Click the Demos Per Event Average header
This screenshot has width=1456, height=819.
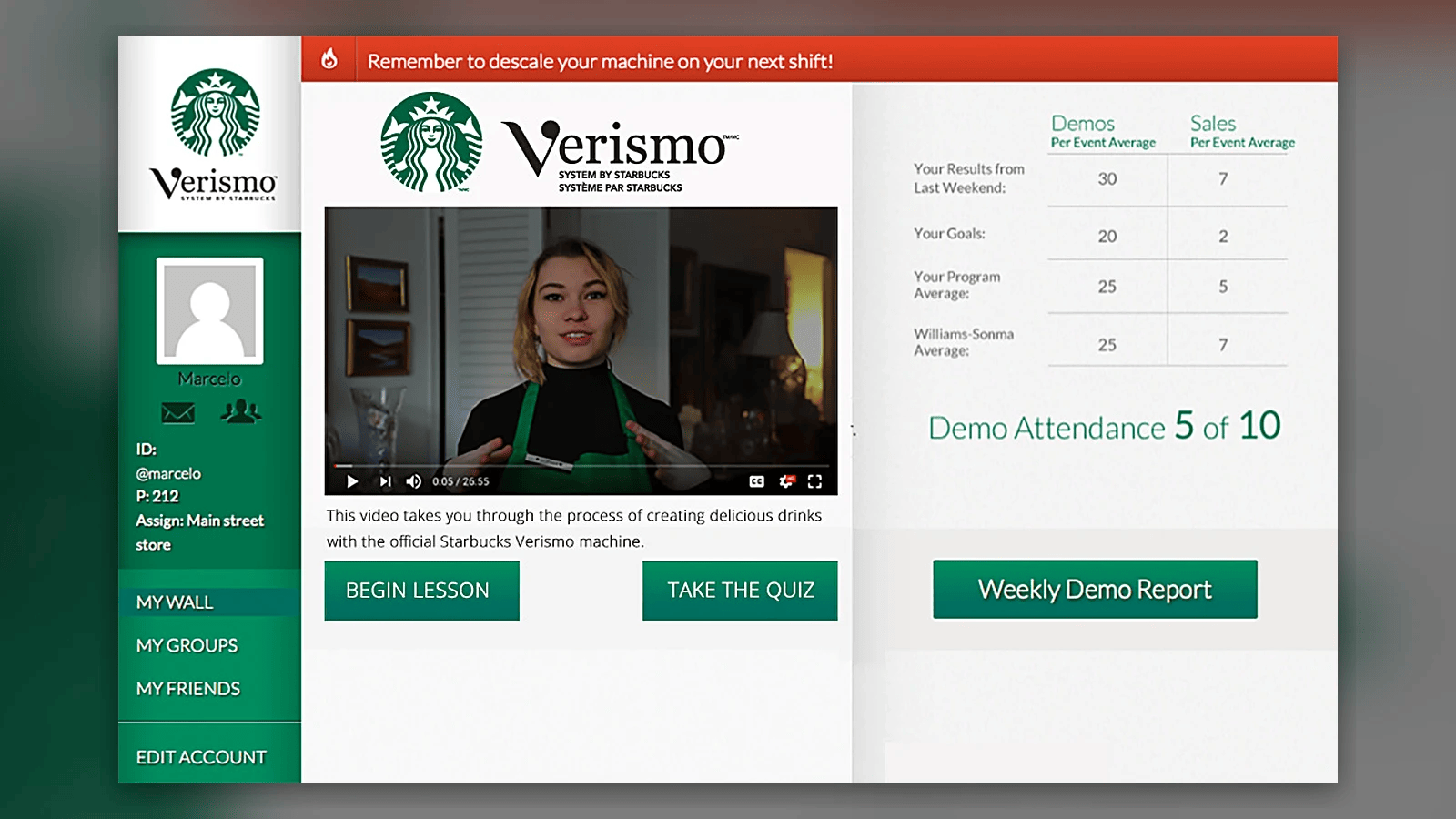[1103, 131]
